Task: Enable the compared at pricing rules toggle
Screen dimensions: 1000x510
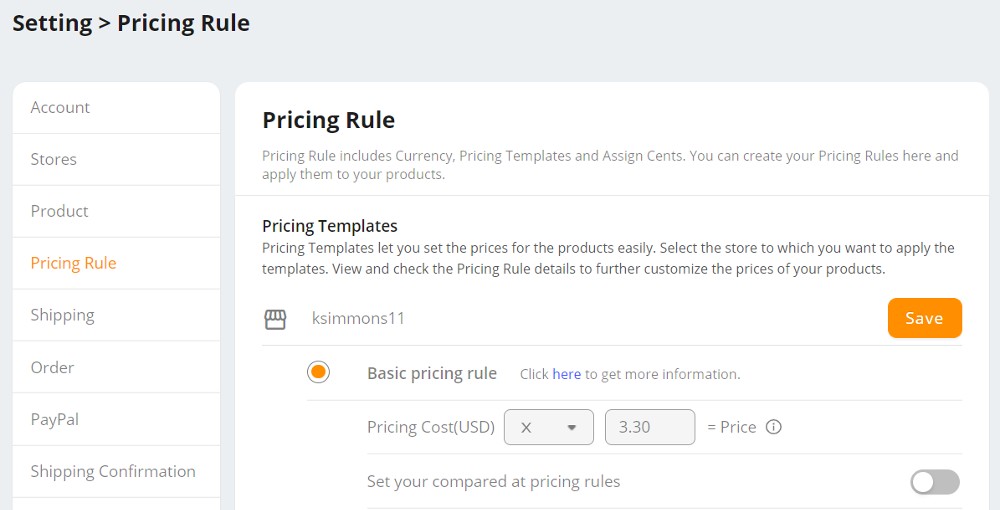Action: (934, 482)
